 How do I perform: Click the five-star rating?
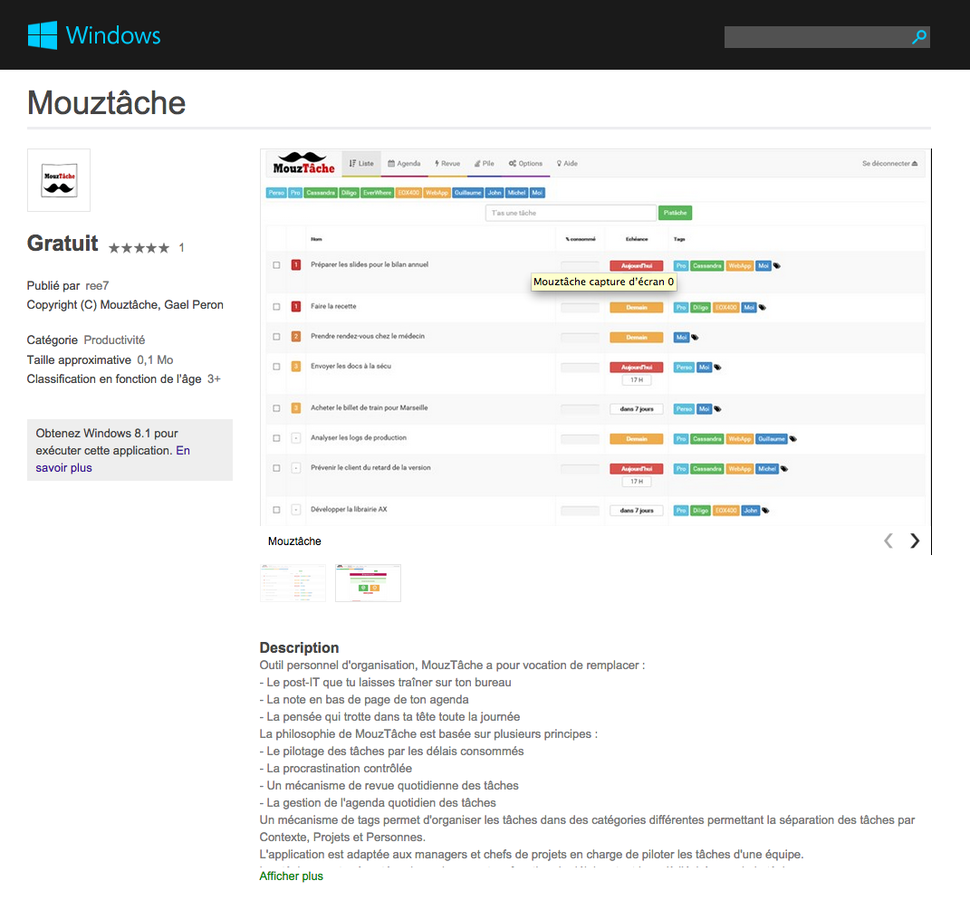pos(139,248)
